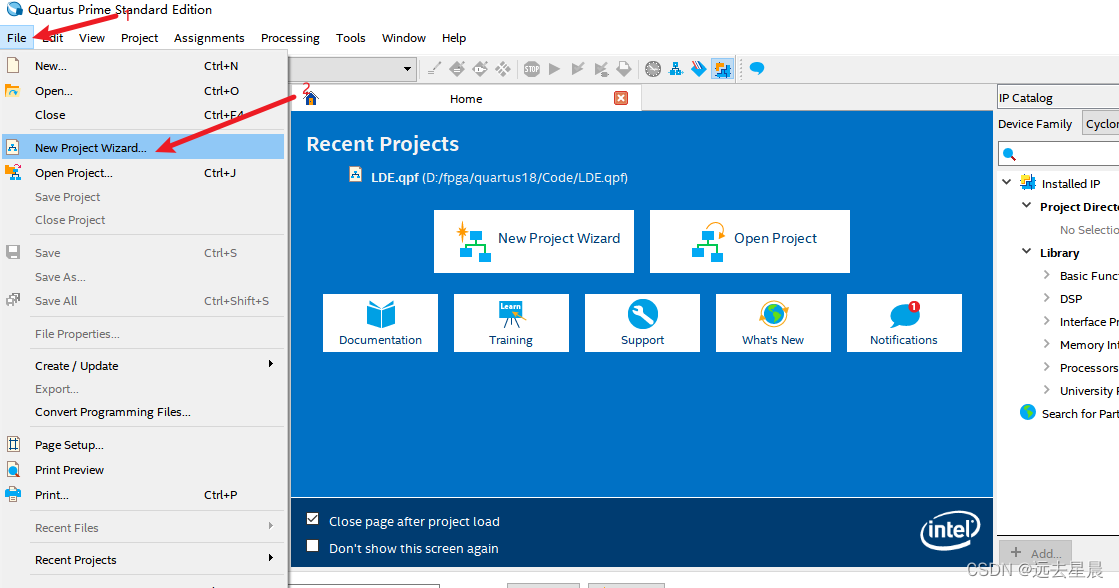
Task: Open recent project LDE.qpf link
Action: [x=499, y=177]
